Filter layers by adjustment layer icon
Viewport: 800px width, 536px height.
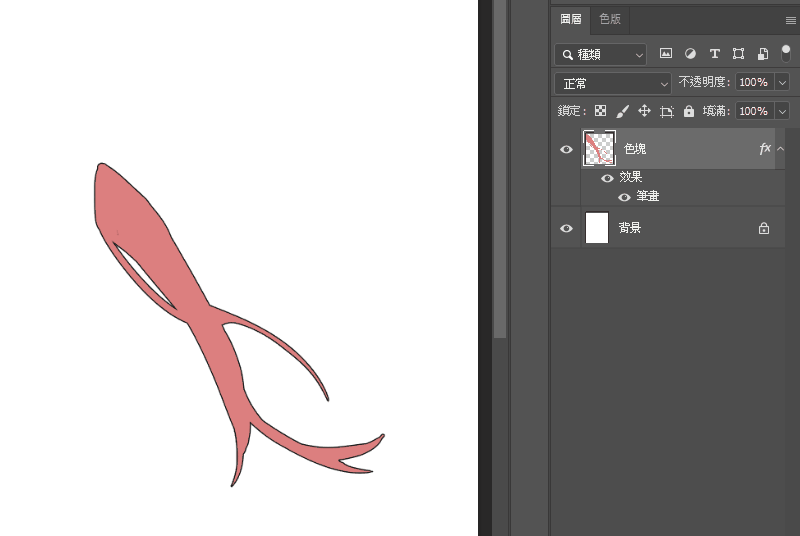(690, 54)
